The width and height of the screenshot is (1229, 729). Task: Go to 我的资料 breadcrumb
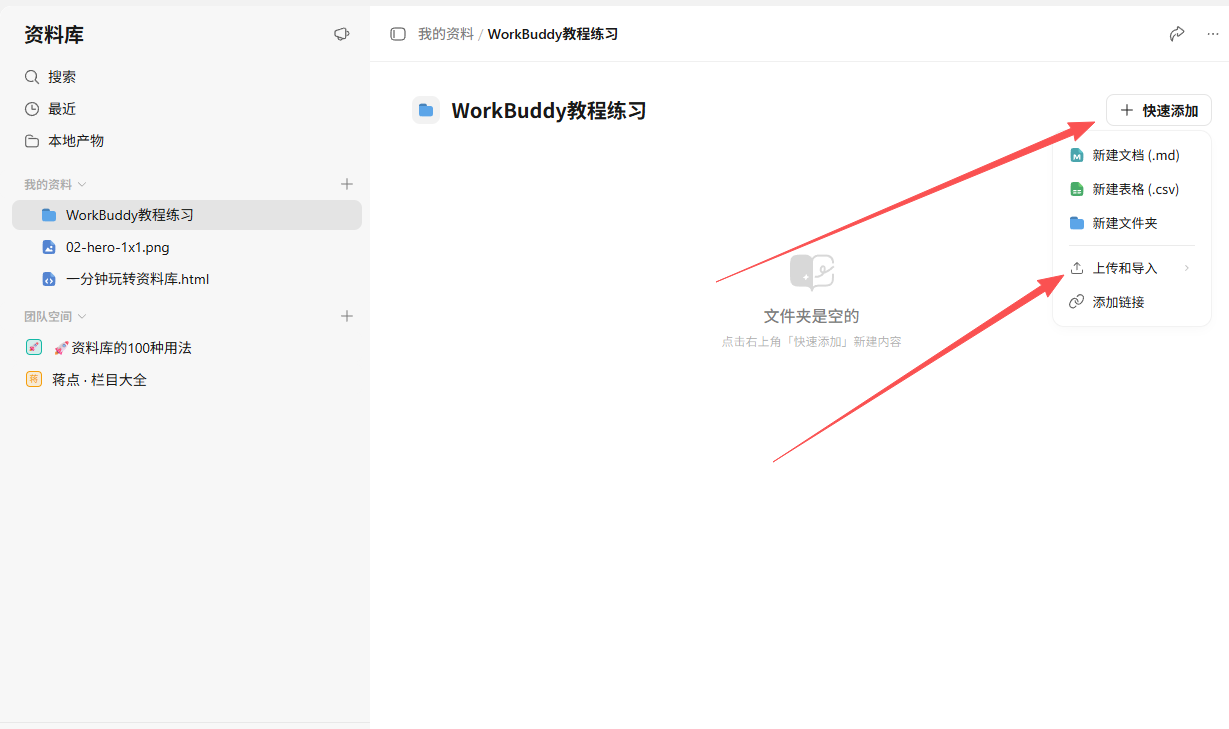[x=446, y=34]
